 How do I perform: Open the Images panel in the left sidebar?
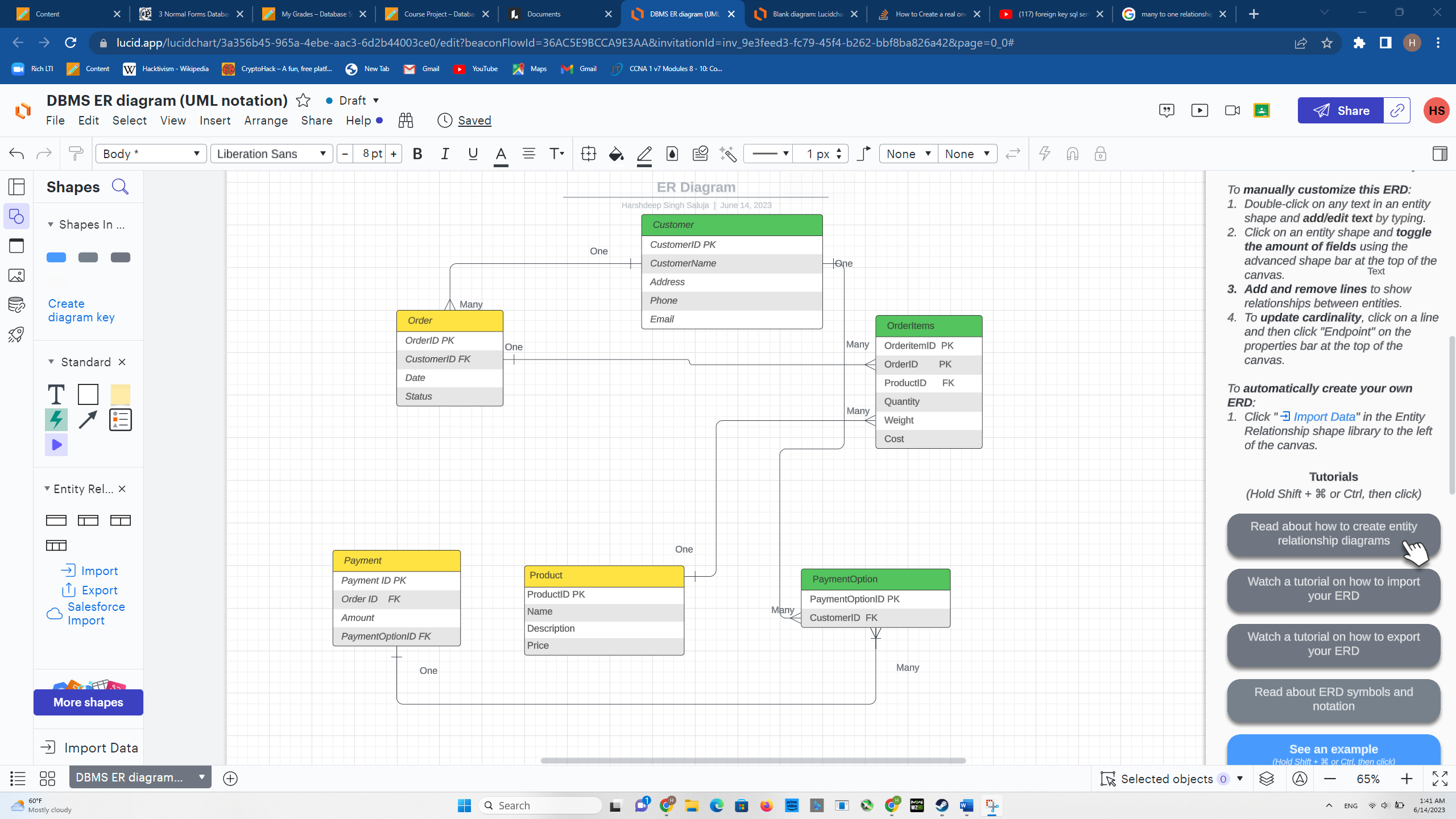coord(16,275)
